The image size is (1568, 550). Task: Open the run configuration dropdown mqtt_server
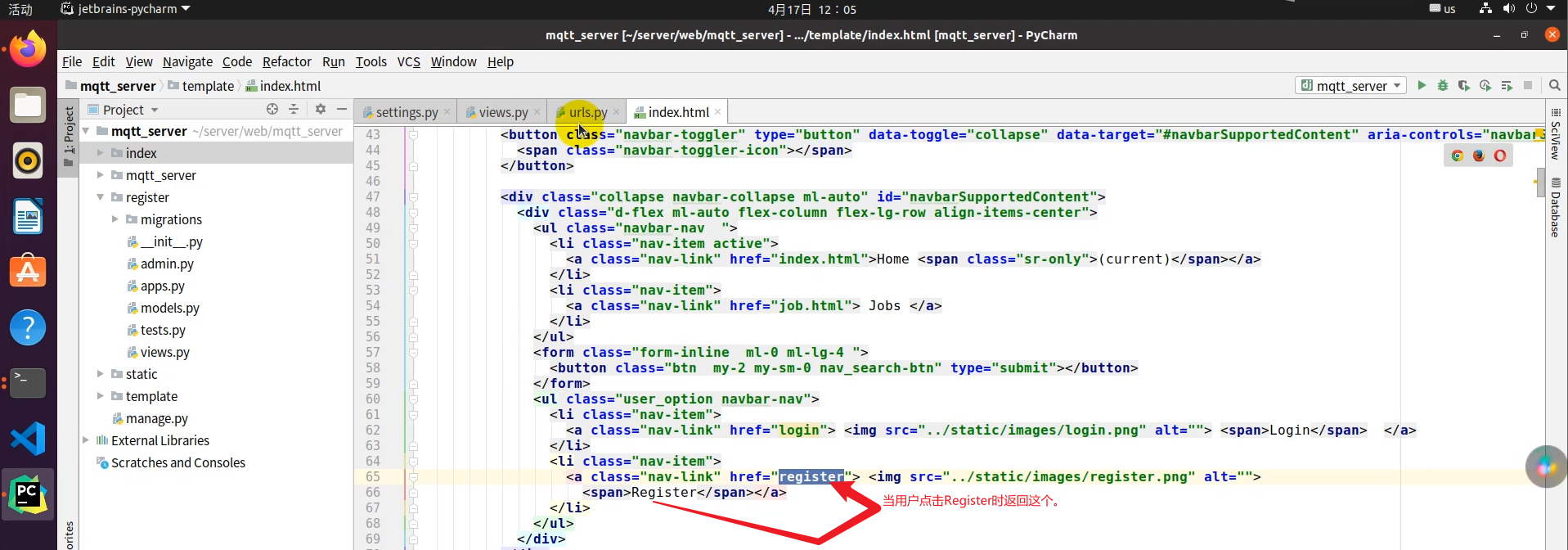point(1351,85)
